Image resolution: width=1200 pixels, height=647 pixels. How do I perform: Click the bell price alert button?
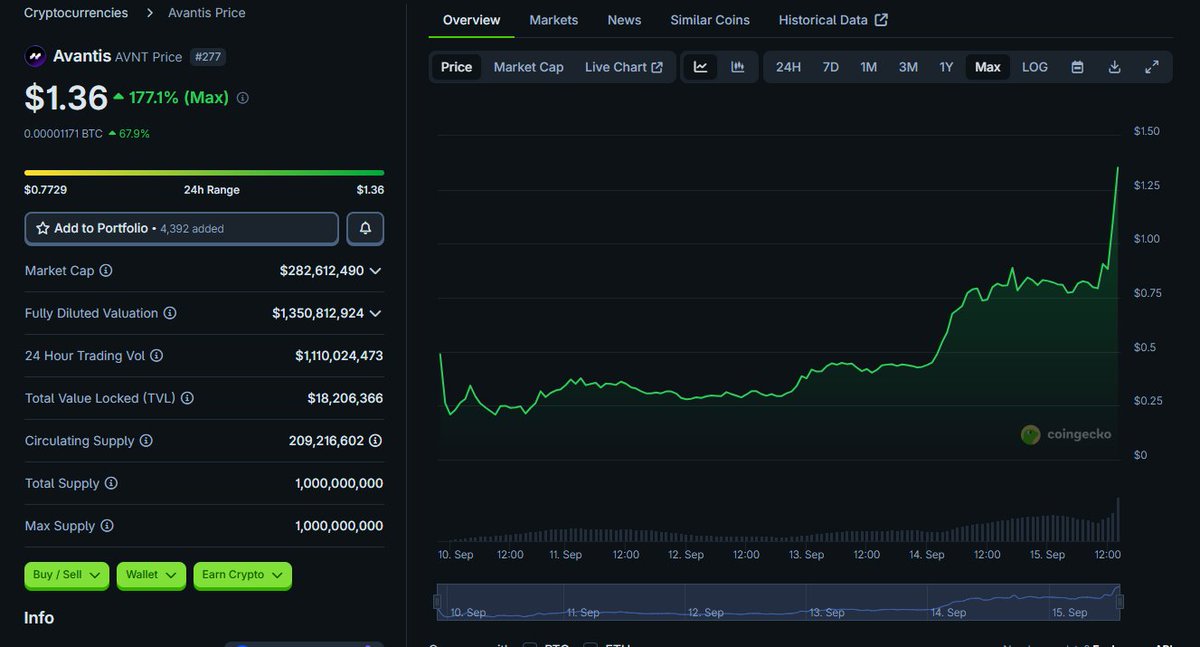(x=365, y=228)
